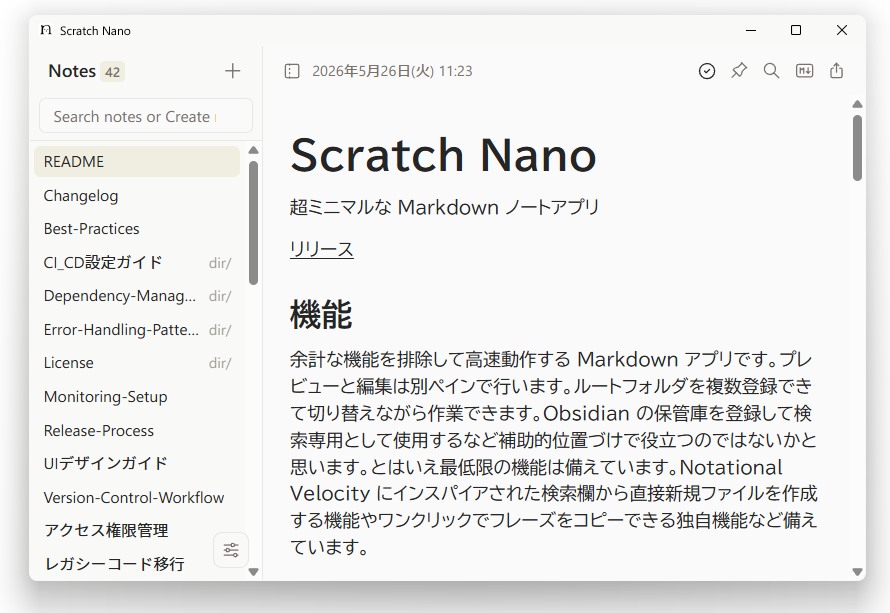Click the plus icon to create a new note
This screenshot has width=890, height=613.
[x=232, y=71]
